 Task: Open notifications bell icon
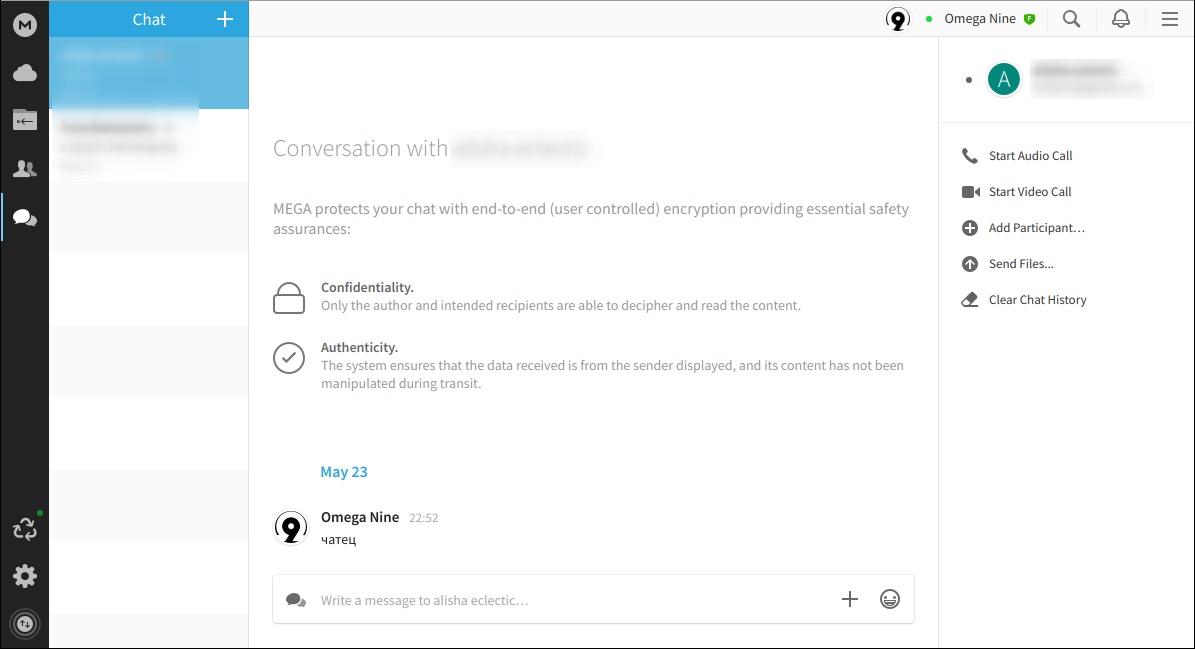coord(1121,19)
